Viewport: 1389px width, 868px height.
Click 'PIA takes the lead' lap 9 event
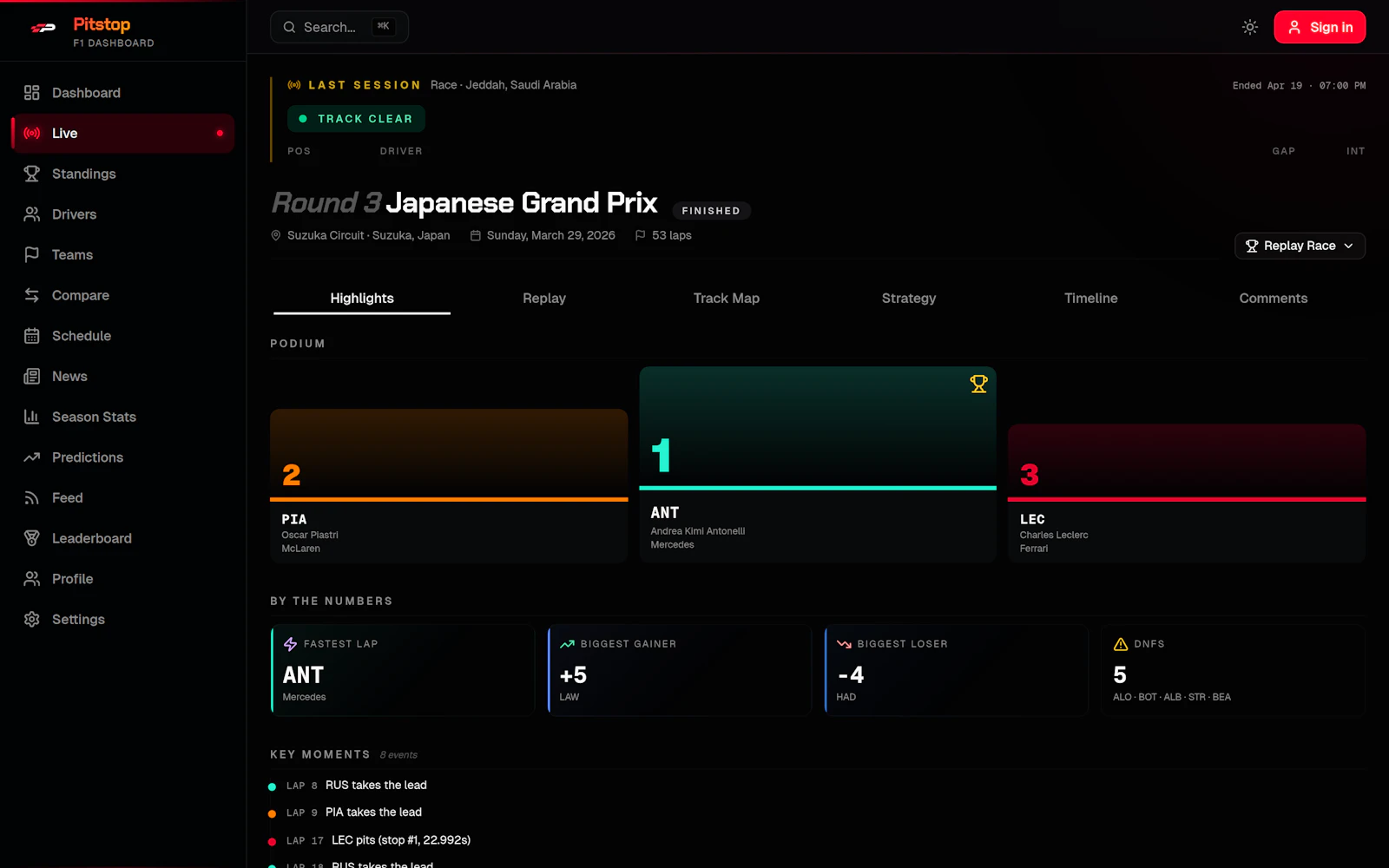[373, 812]
